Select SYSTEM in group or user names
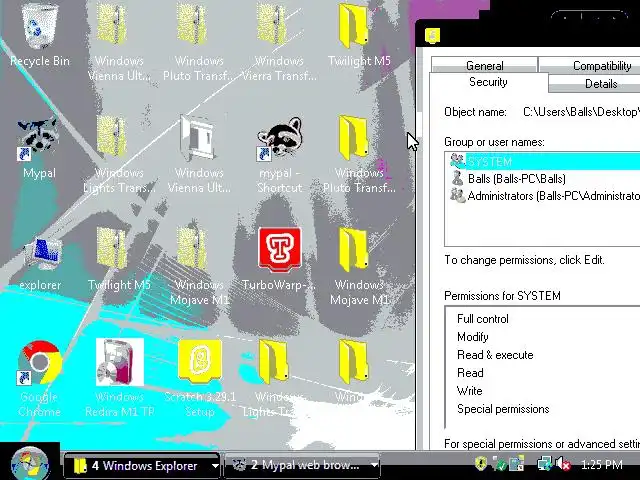This screenshot has height=480, width=640. coord(544,162)
